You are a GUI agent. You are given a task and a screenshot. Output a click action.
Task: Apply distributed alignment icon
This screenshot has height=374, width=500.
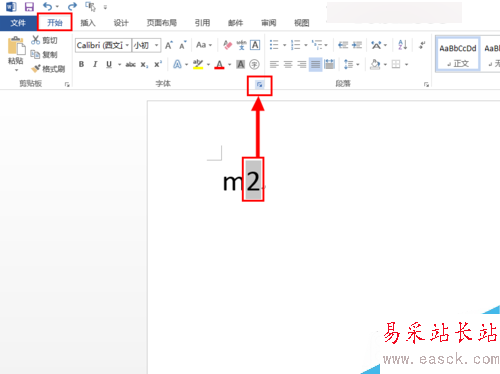point(329,64)
